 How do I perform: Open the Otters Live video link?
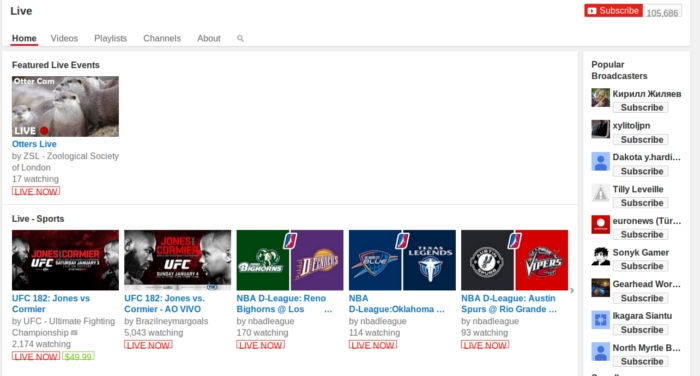tap(34, 144)
